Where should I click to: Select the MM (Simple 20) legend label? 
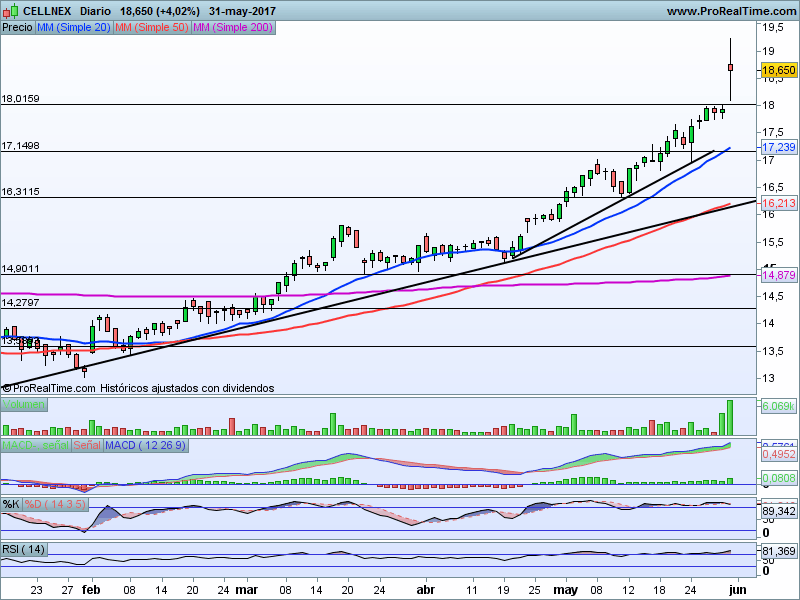click(73, 28)
